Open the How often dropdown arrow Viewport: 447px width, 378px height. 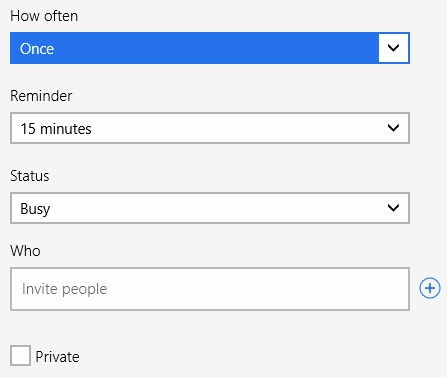[x=393, y=48]
